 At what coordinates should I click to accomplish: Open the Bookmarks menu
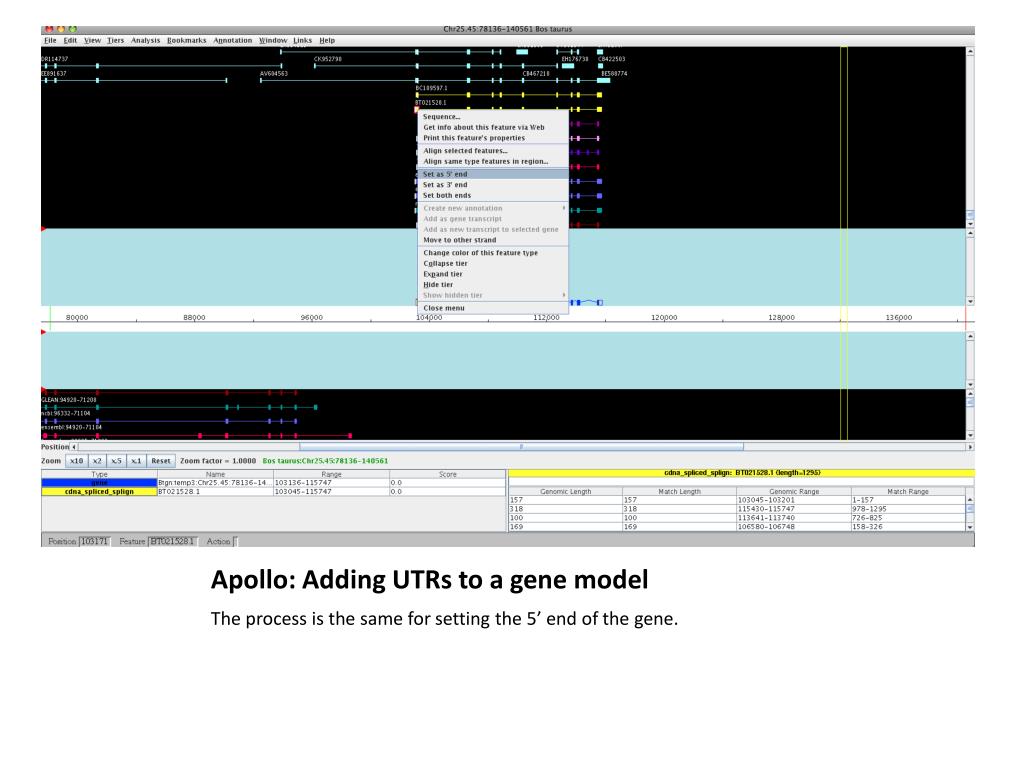tap(187, 40)
